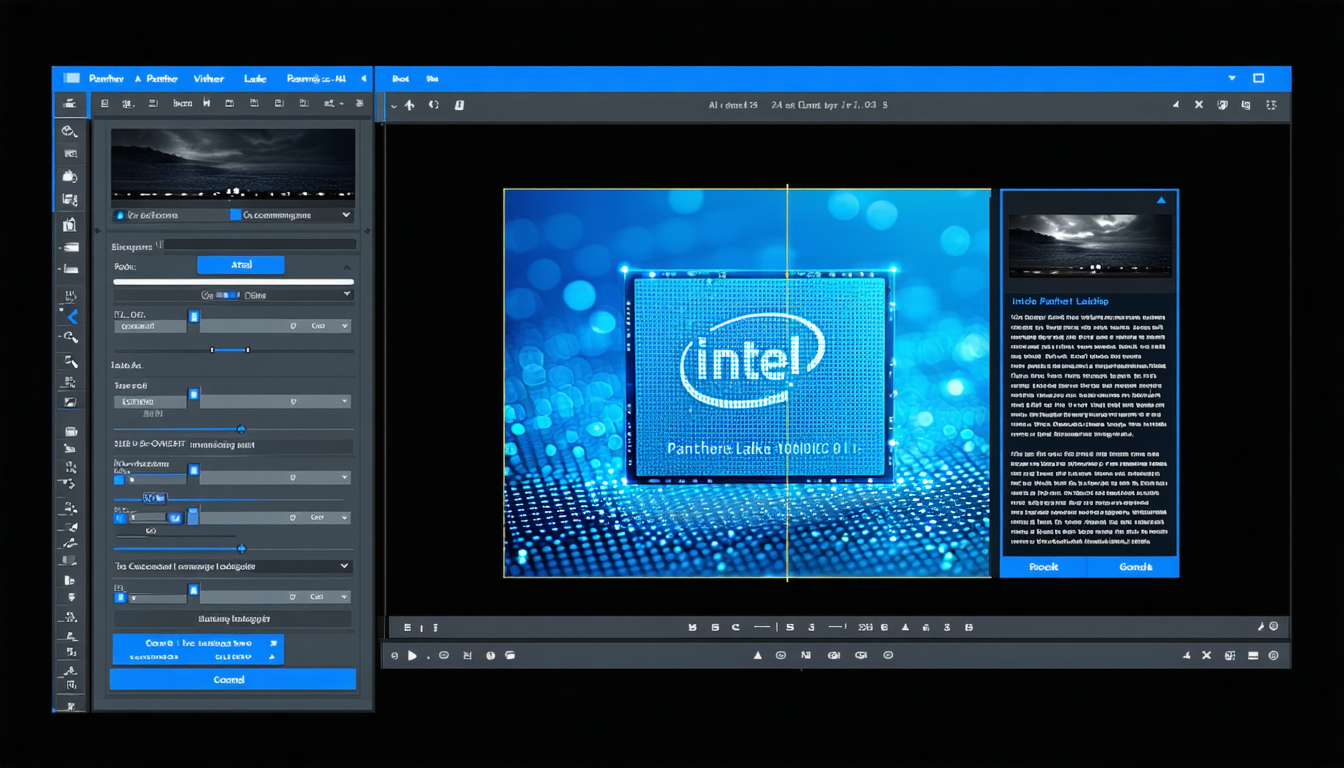Click the input field above the Ariel button
This screenshot has width=1344, height=768.
260,244
